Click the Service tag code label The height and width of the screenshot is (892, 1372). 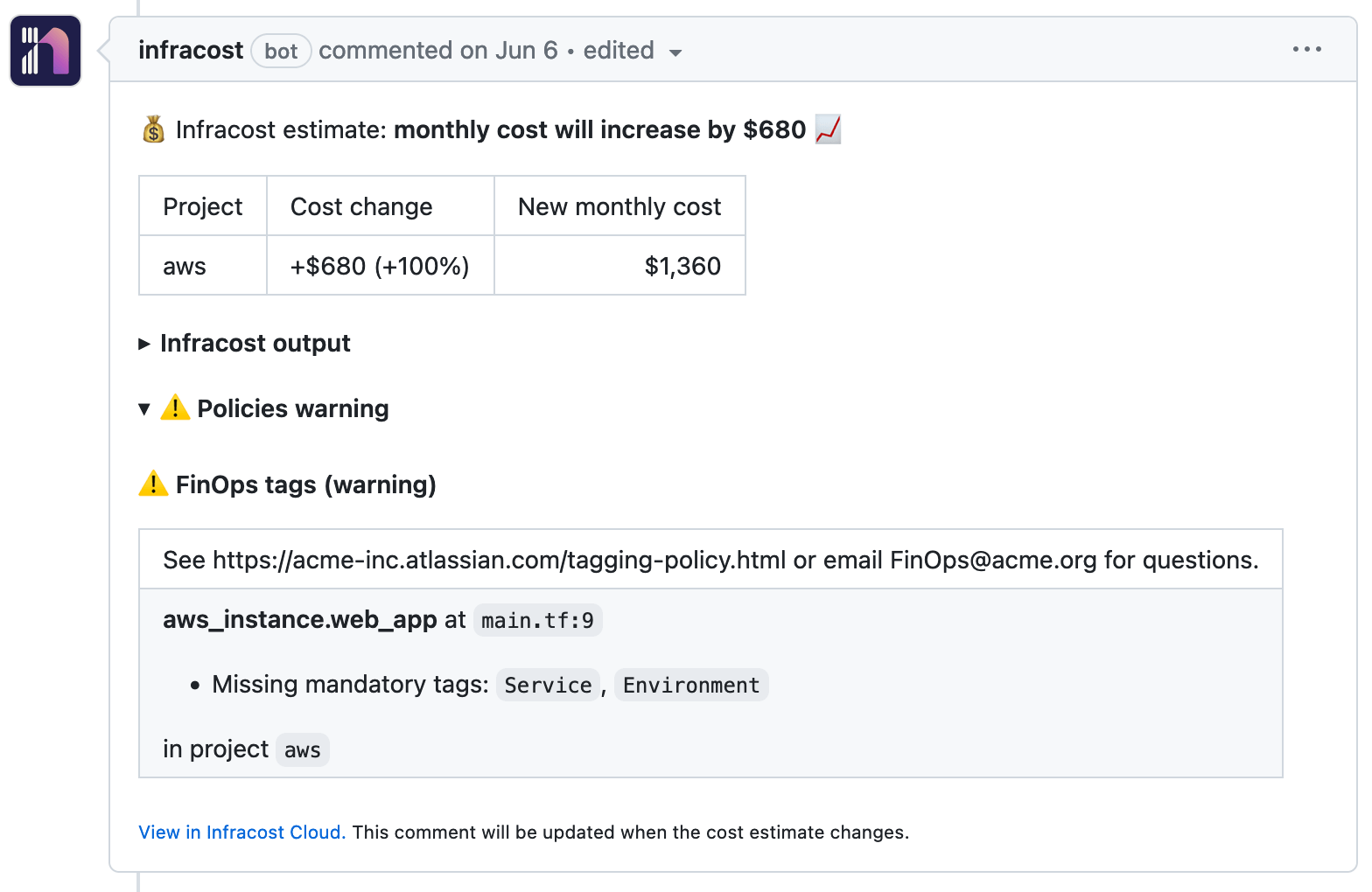pyautogui.click(x=548, y=686)
